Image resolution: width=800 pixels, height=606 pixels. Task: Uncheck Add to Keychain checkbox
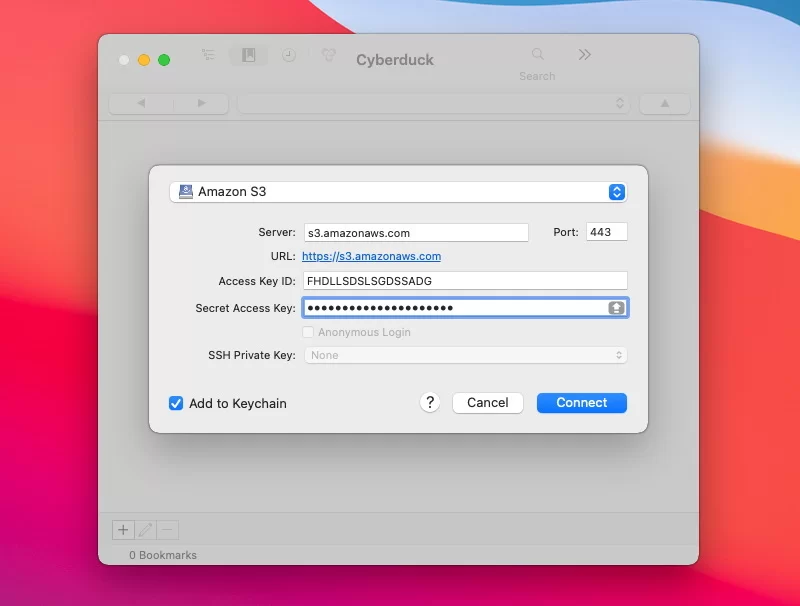coord(176,403)
